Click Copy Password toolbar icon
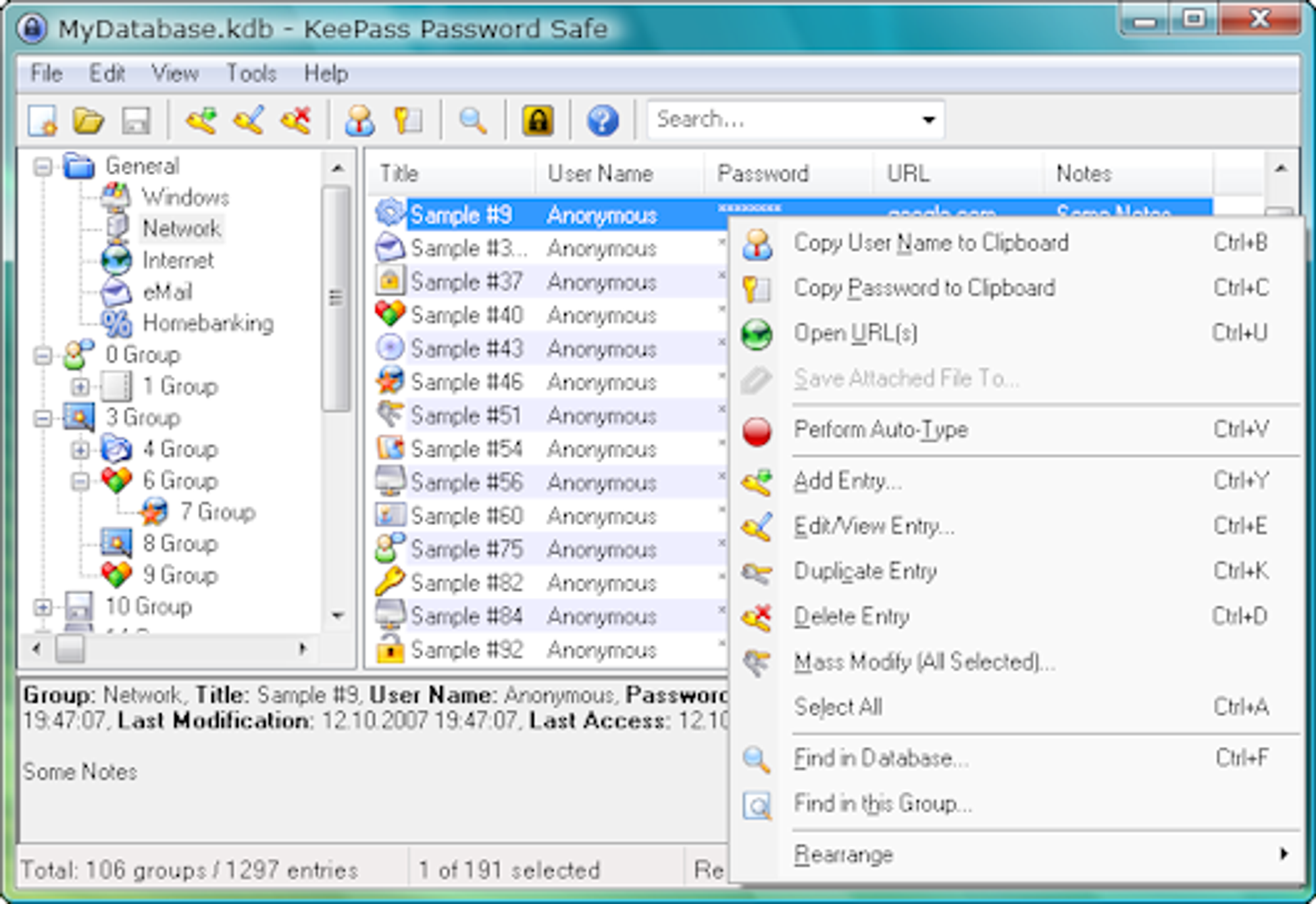The height and width of the screenshot is (904, 1316). point(408,120)
